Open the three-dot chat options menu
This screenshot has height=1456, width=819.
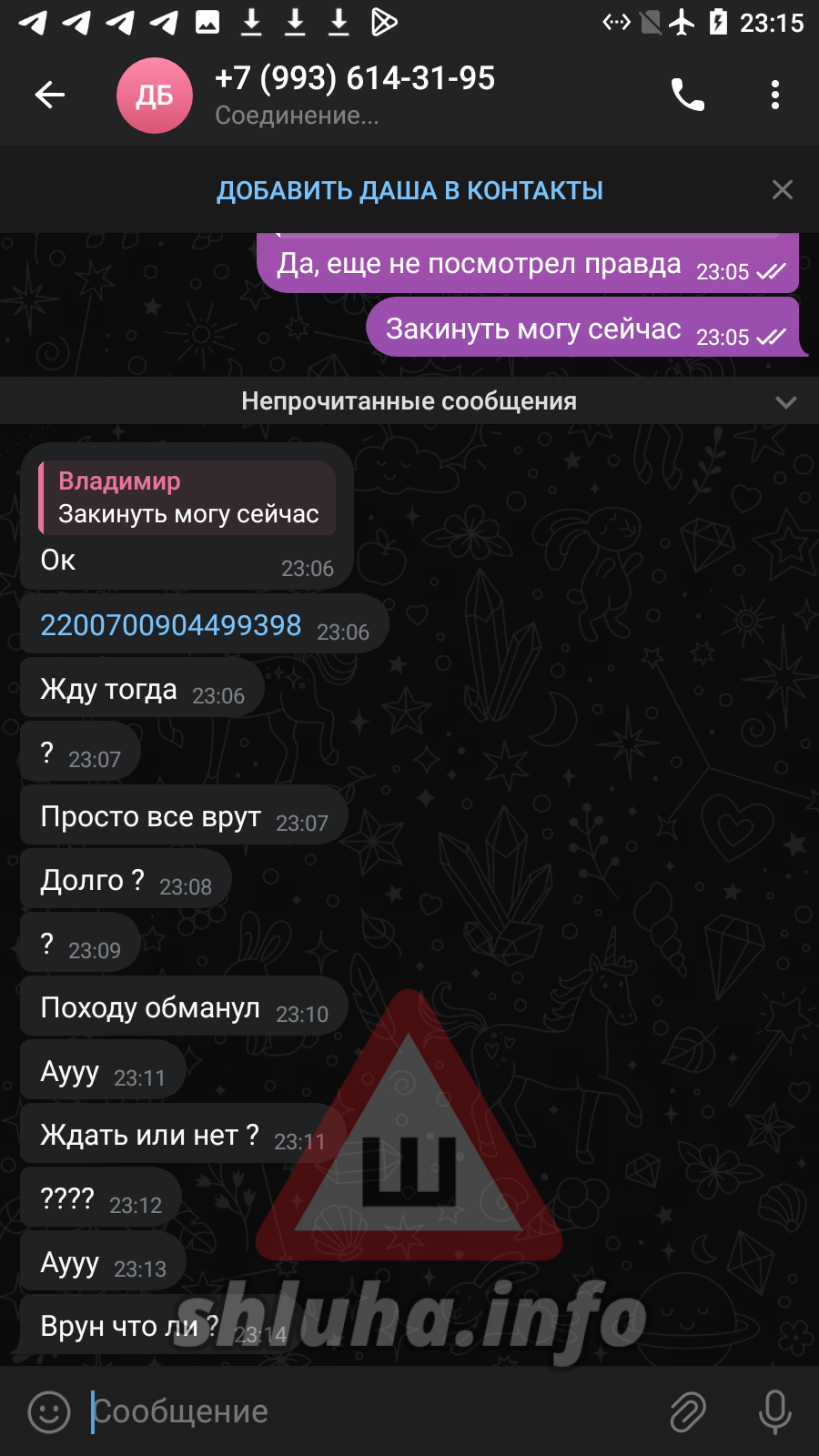[x=775, y=95]
